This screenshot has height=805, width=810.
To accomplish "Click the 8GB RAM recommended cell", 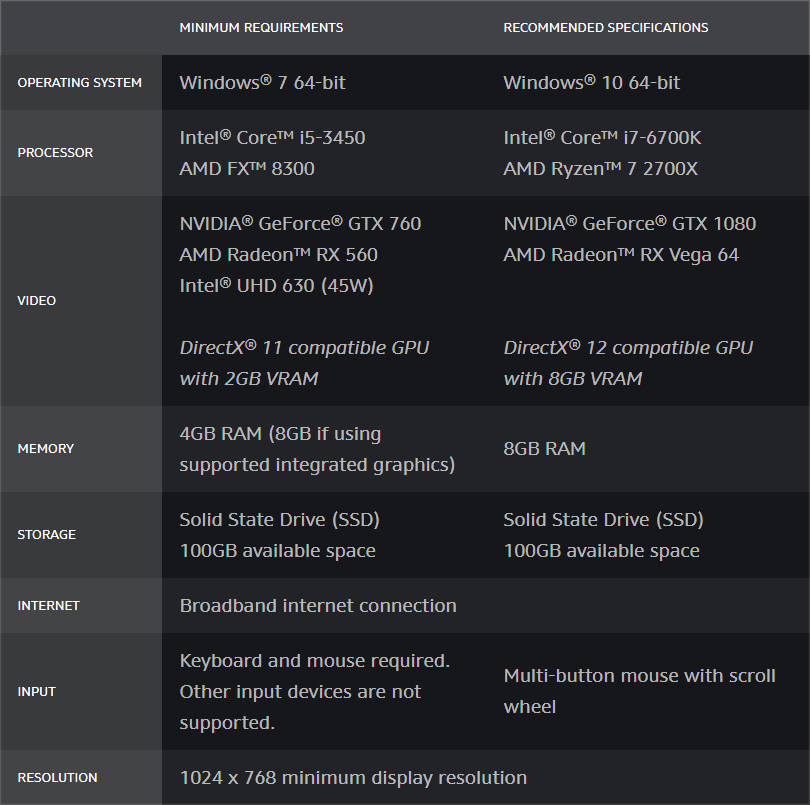I will click(x=544, y=448).
